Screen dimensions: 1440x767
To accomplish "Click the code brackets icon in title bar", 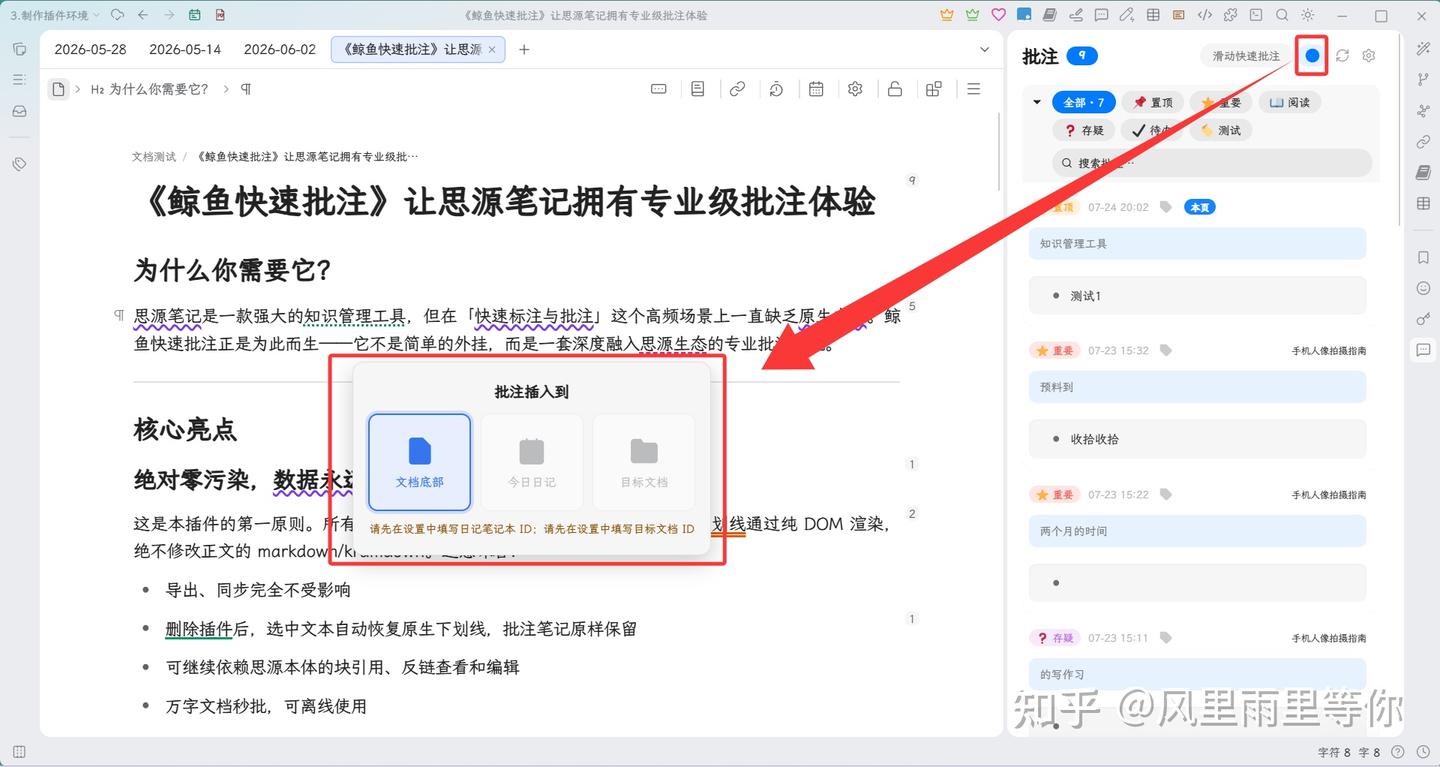I will (x=1204, y=15).
